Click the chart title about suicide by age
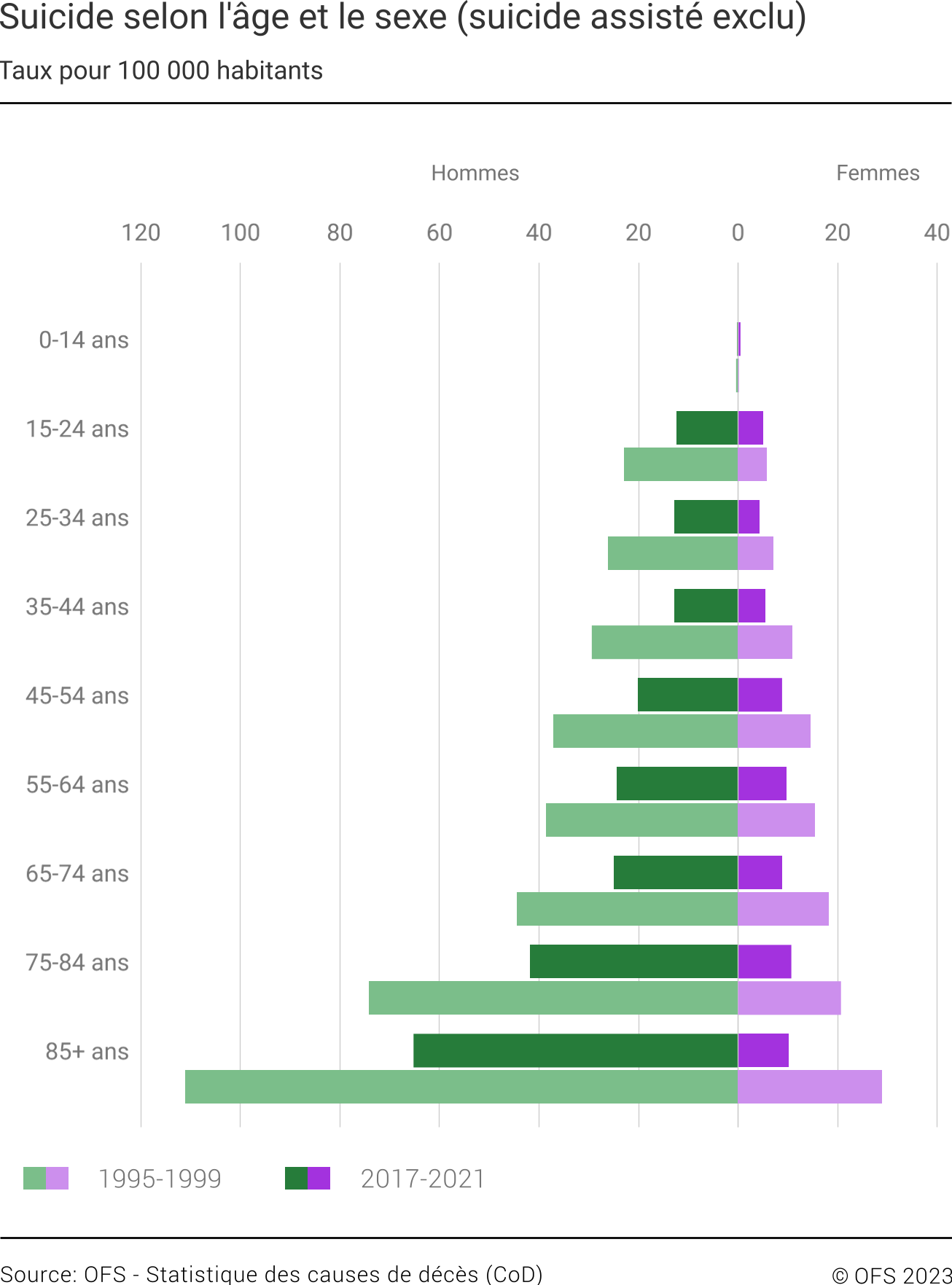This screenshot has height=1285, width=952. tap(403, 17)
